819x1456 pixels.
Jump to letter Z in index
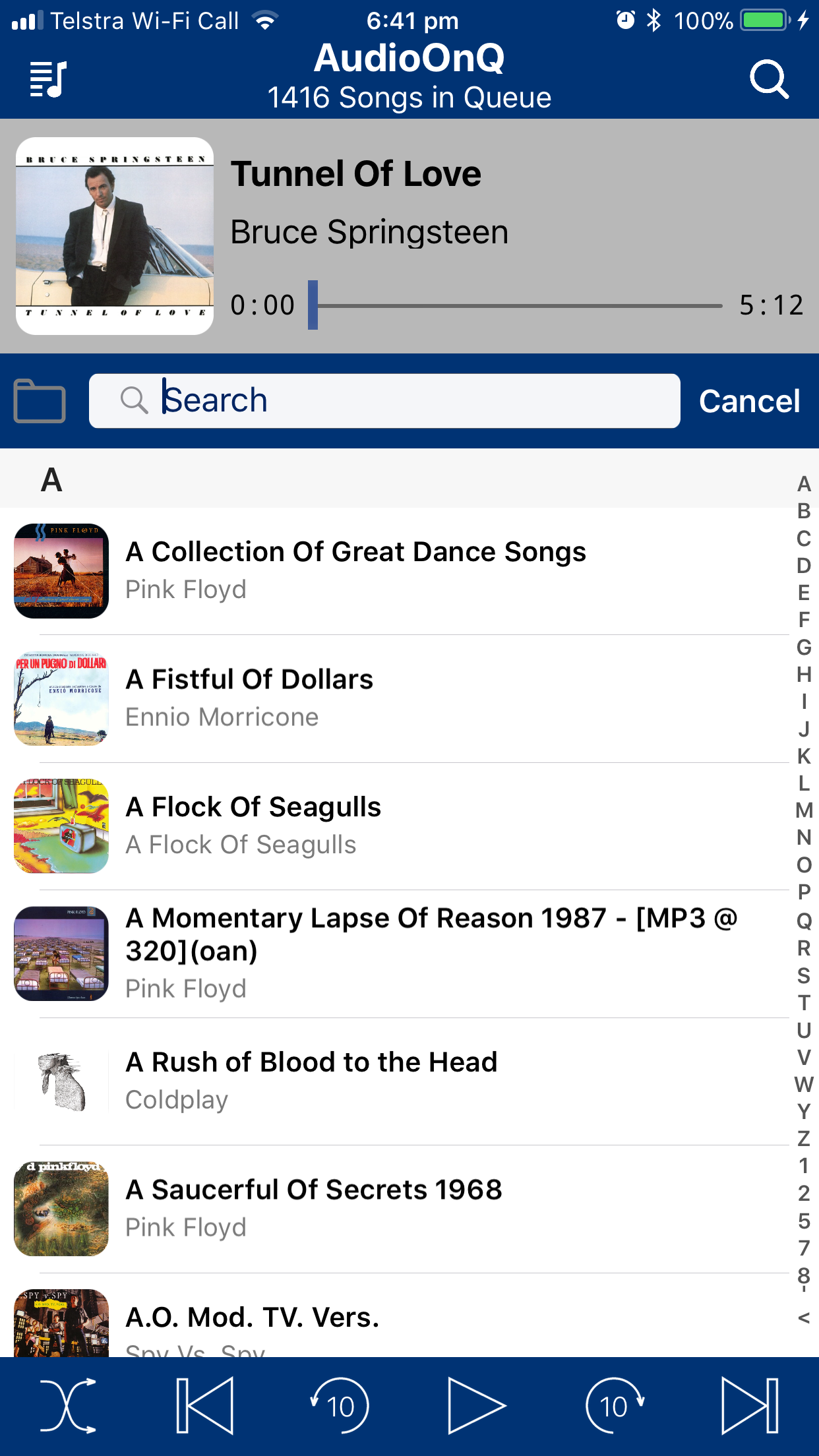tap(804, 1139)
